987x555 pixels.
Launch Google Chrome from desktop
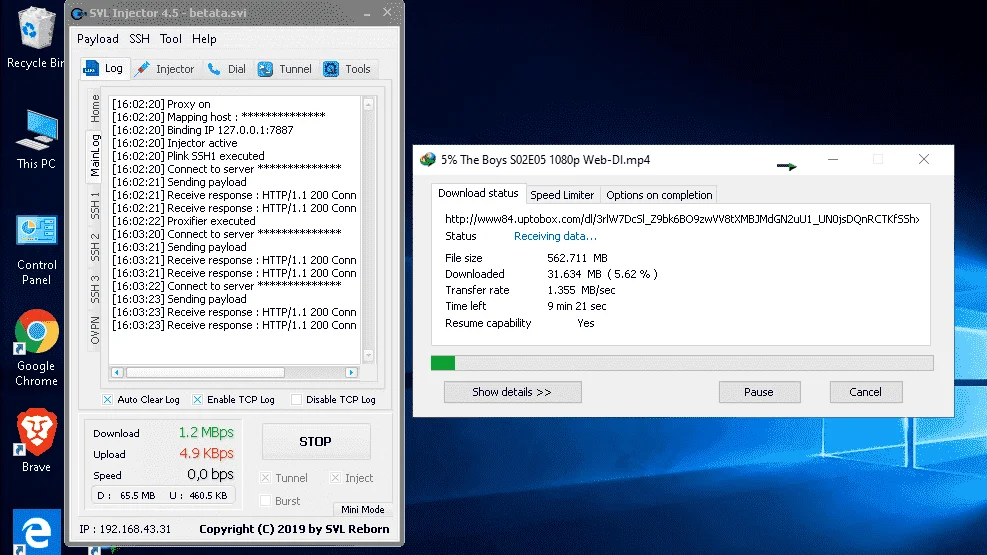(x=36, y=347)
